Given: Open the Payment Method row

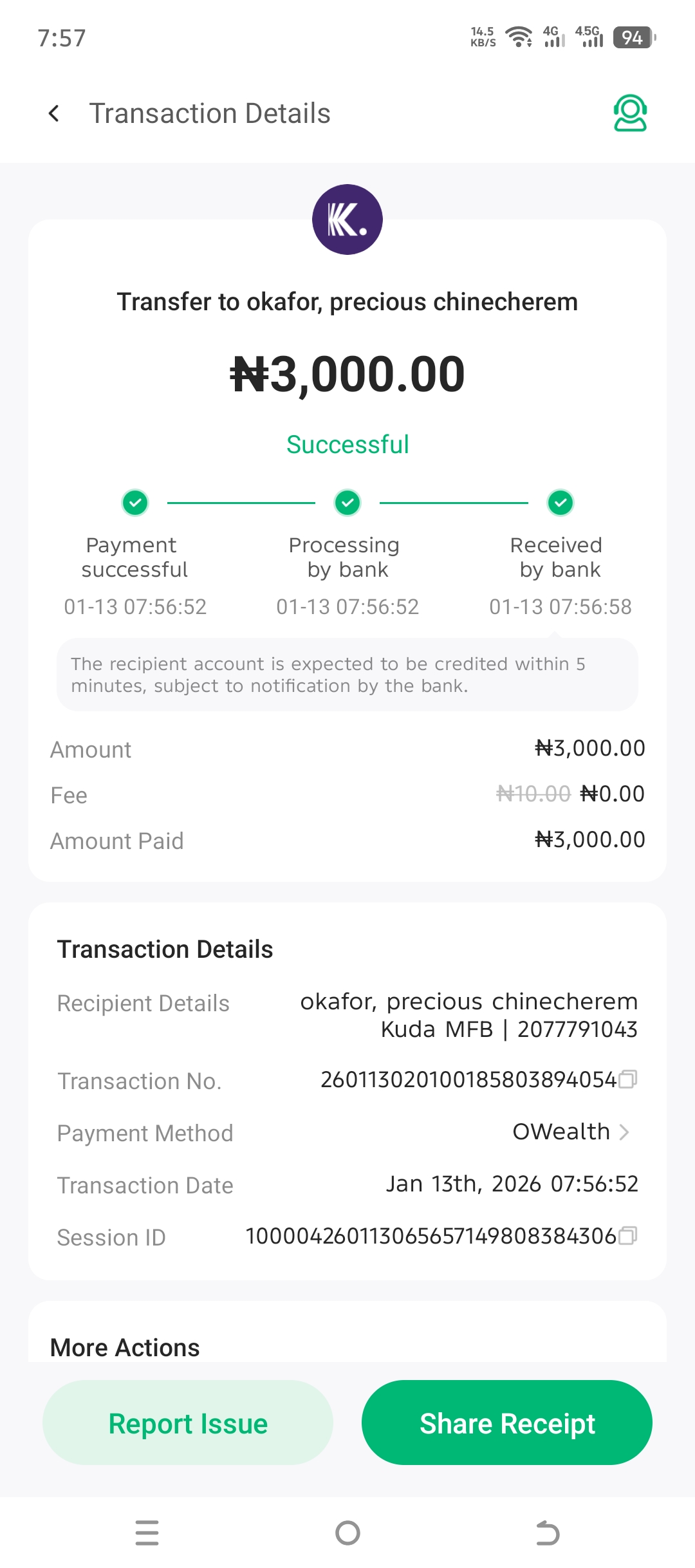Looking at the screenshot, I should coord(347,1133).
